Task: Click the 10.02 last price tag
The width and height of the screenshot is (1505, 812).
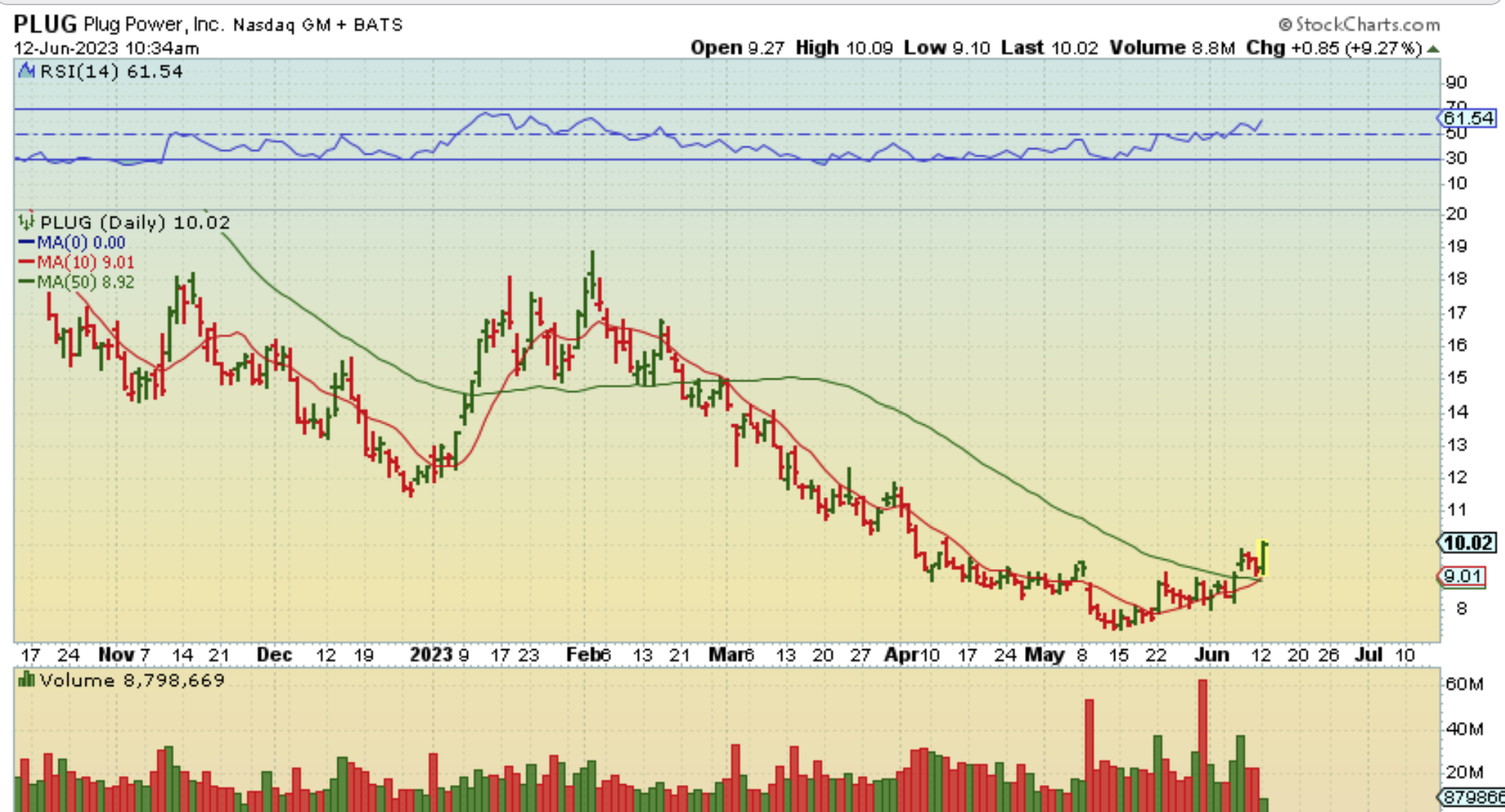Action: point(1467,542)
